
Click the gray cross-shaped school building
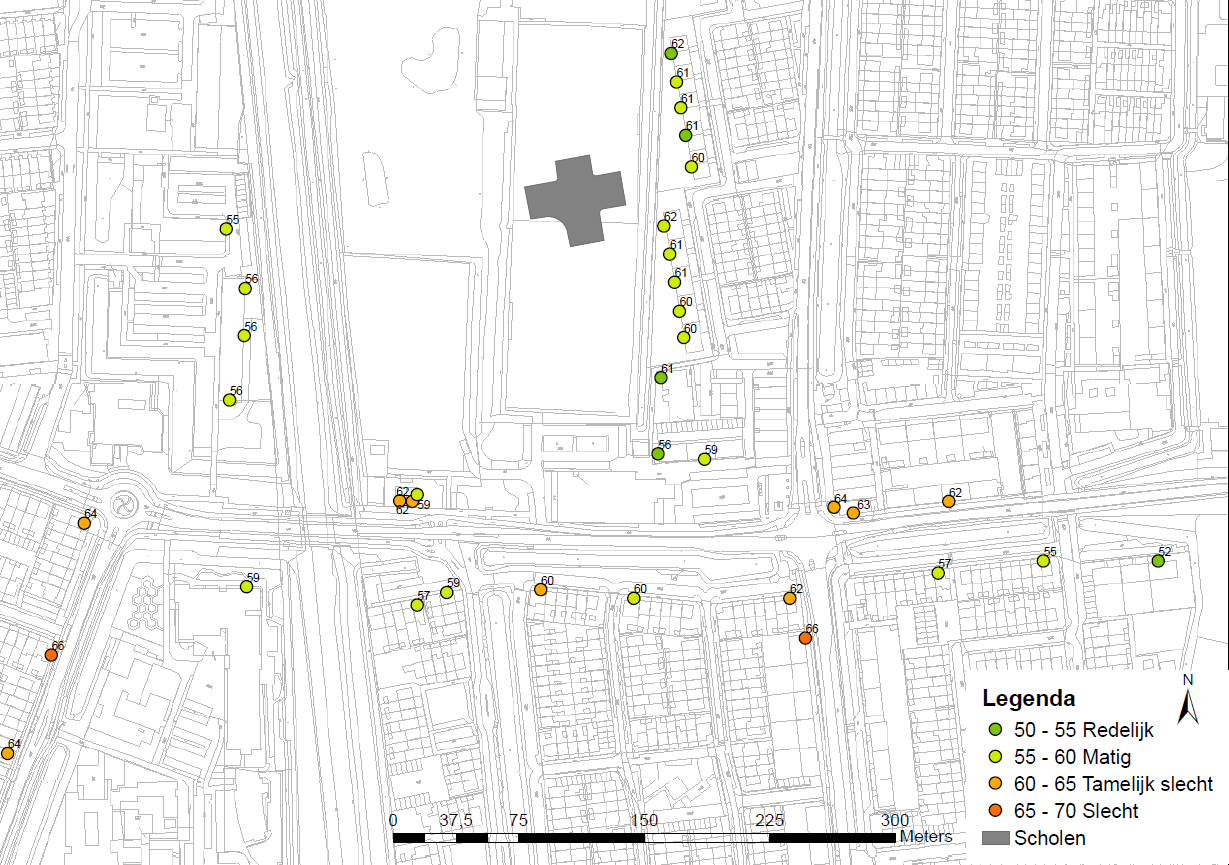[576, 203]
